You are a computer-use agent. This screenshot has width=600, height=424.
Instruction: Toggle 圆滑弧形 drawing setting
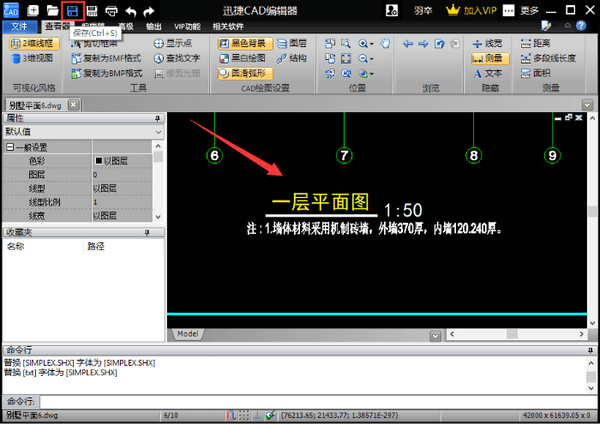click(x=245, y=73)
